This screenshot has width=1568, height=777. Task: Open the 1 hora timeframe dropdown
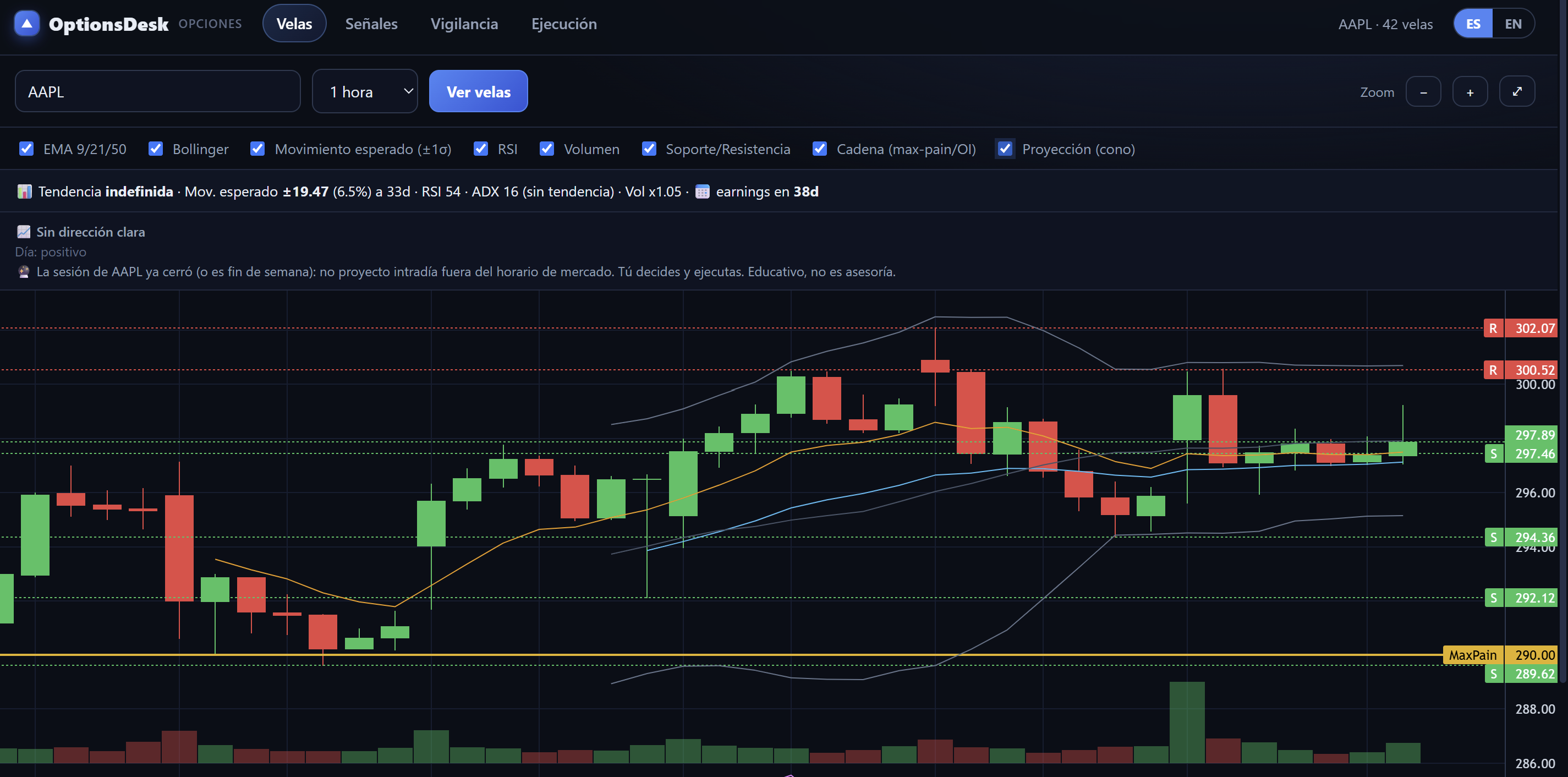tap(365, 91)
